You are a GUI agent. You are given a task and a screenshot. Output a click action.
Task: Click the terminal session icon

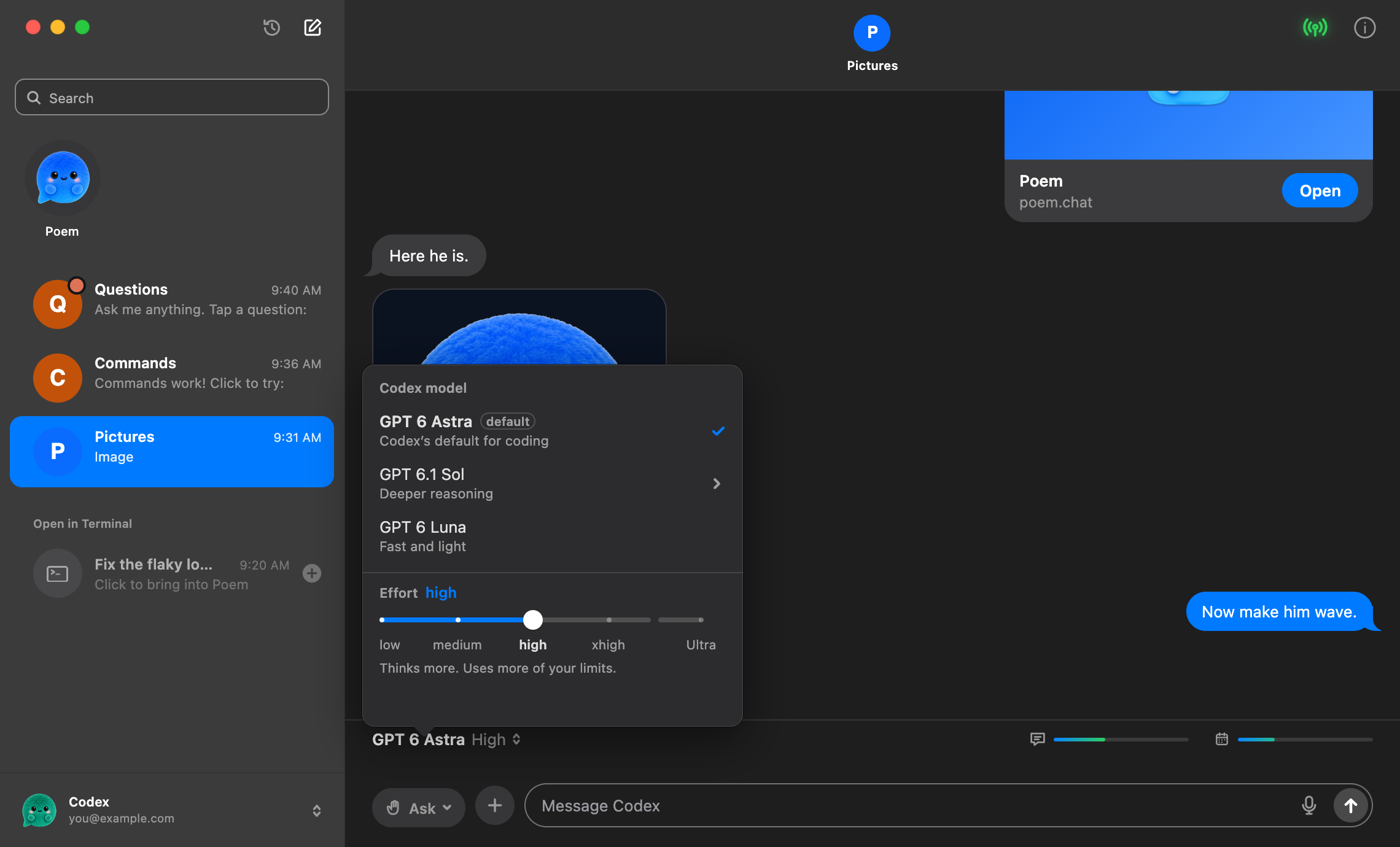tap(58, 573)
